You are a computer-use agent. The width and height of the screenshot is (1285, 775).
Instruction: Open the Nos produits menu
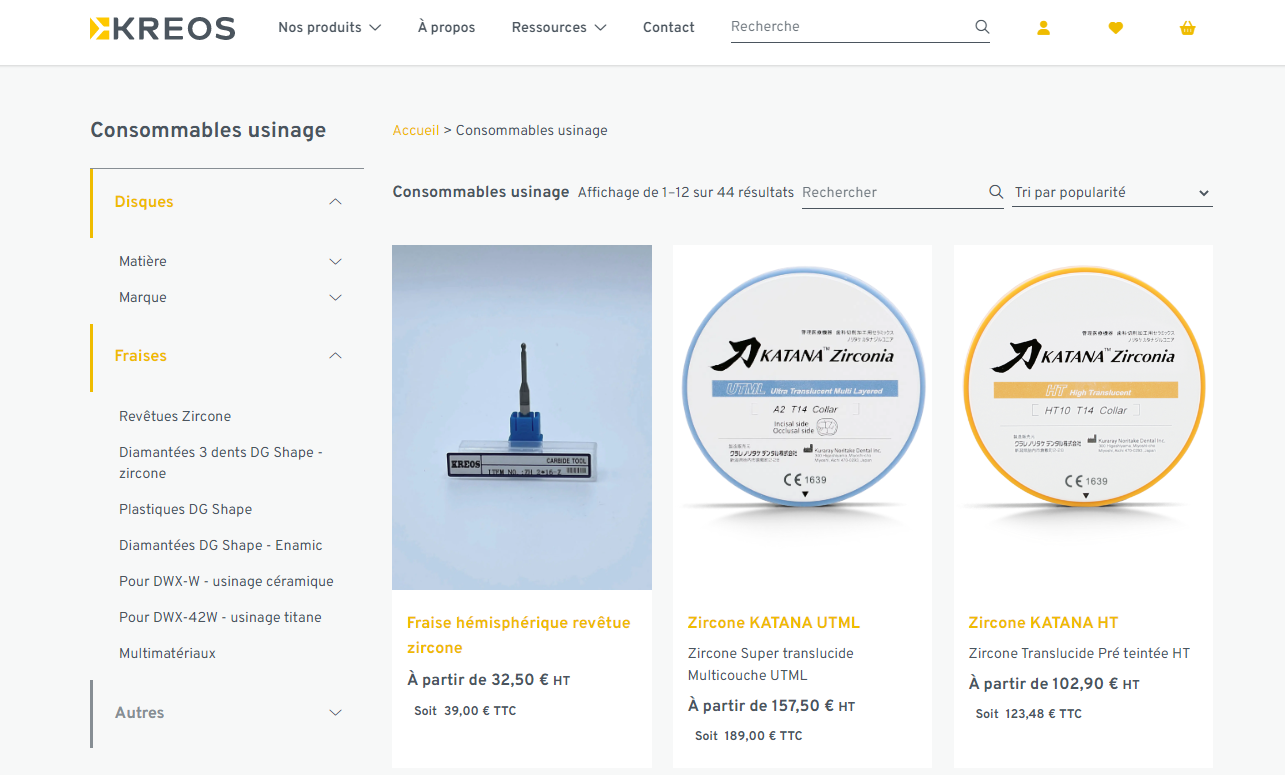tap(330, 27)
